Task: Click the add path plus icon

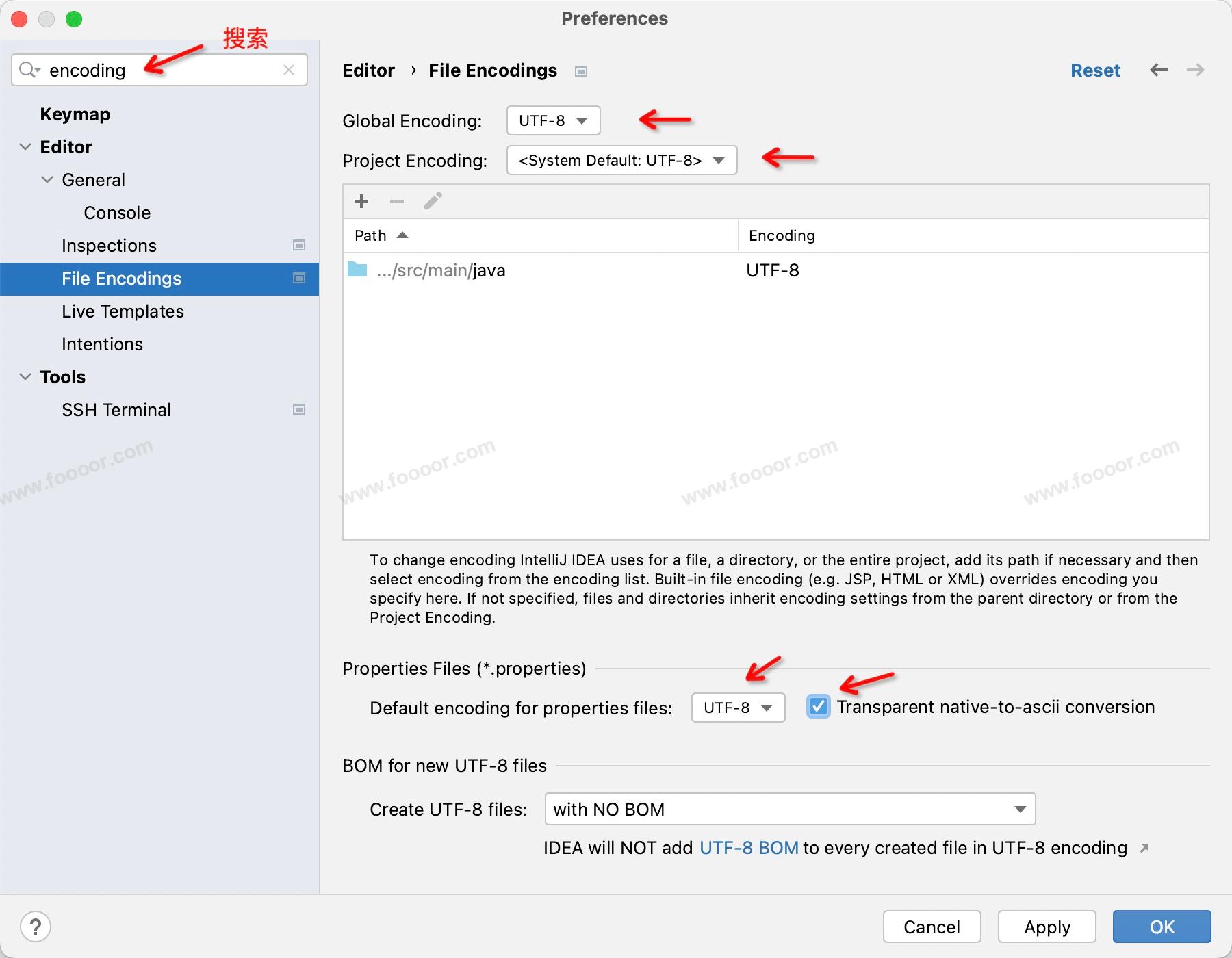Action: click(x=361, y=201)
